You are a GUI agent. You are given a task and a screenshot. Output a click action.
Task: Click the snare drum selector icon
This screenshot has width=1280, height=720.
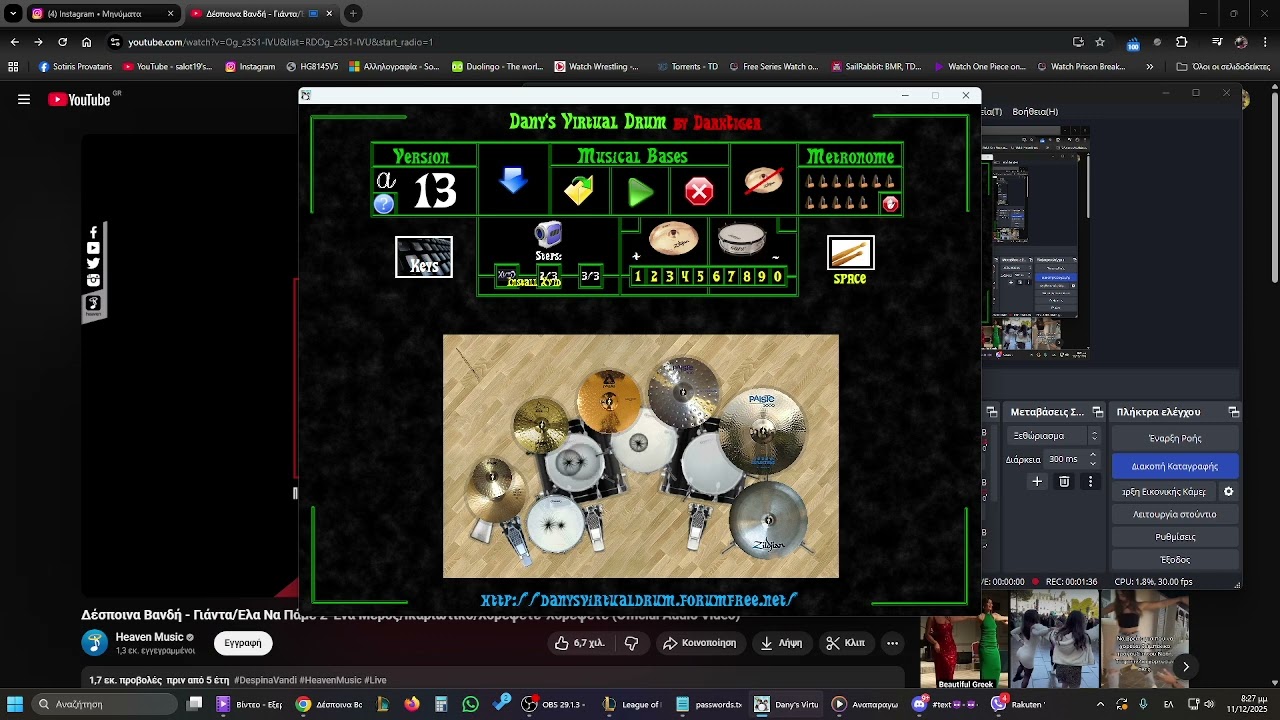742,240
